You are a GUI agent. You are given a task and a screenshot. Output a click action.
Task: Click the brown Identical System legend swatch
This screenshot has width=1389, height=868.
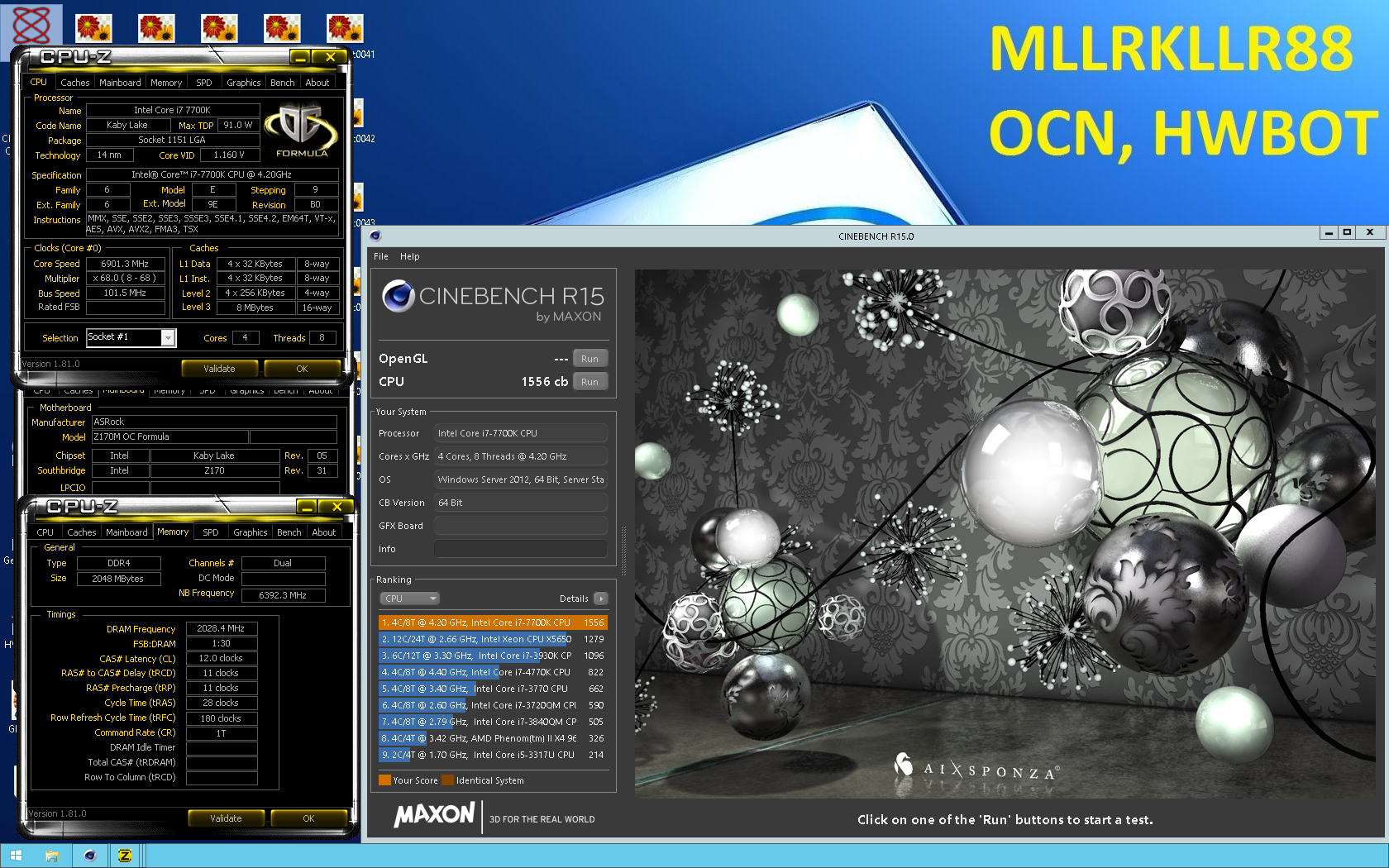tap(448, 780)
